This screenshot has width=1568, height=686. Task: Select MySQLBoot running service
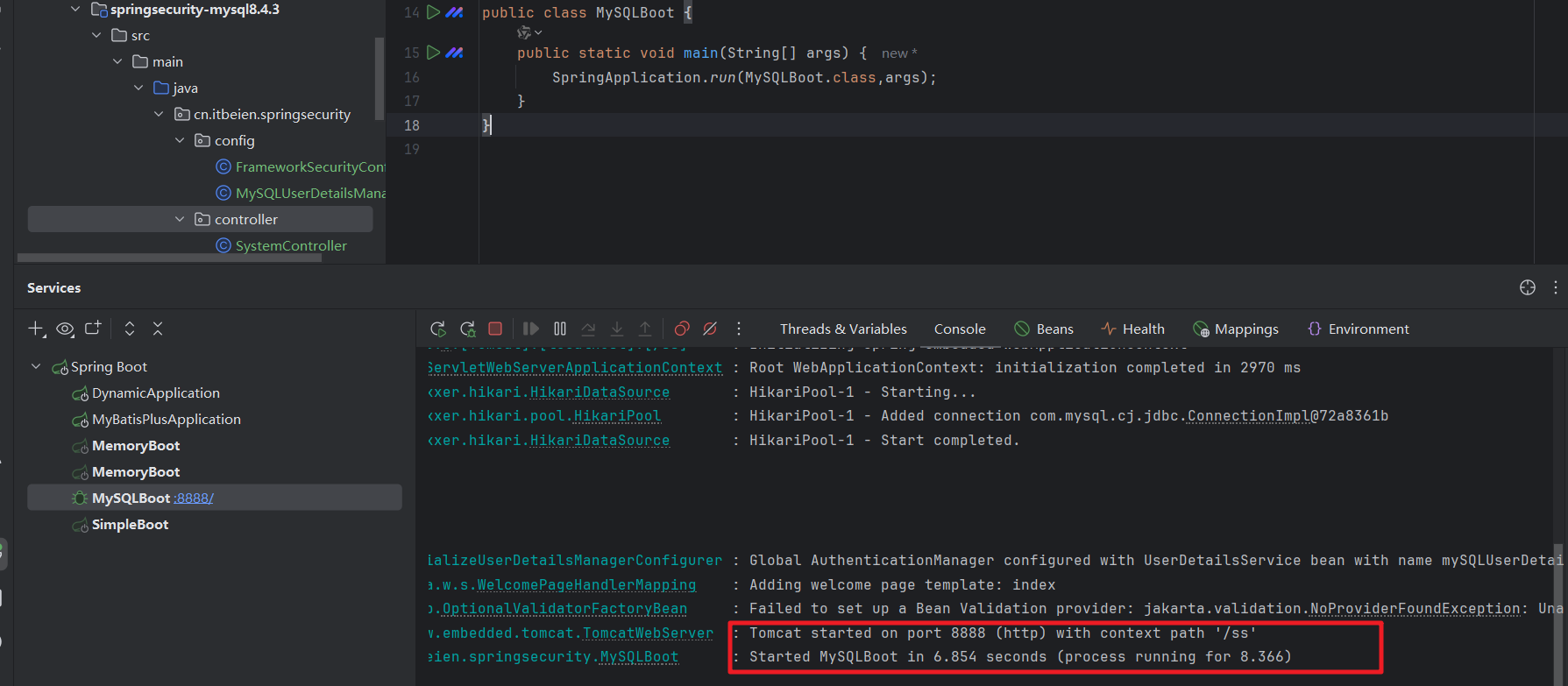tap(215, 498)
